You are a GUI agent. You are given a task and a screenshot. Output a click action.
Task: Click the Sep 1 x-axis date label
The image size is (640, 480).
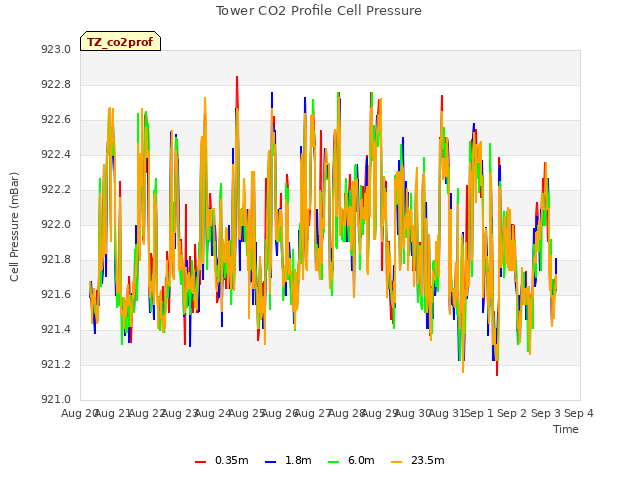coord(480,413)
